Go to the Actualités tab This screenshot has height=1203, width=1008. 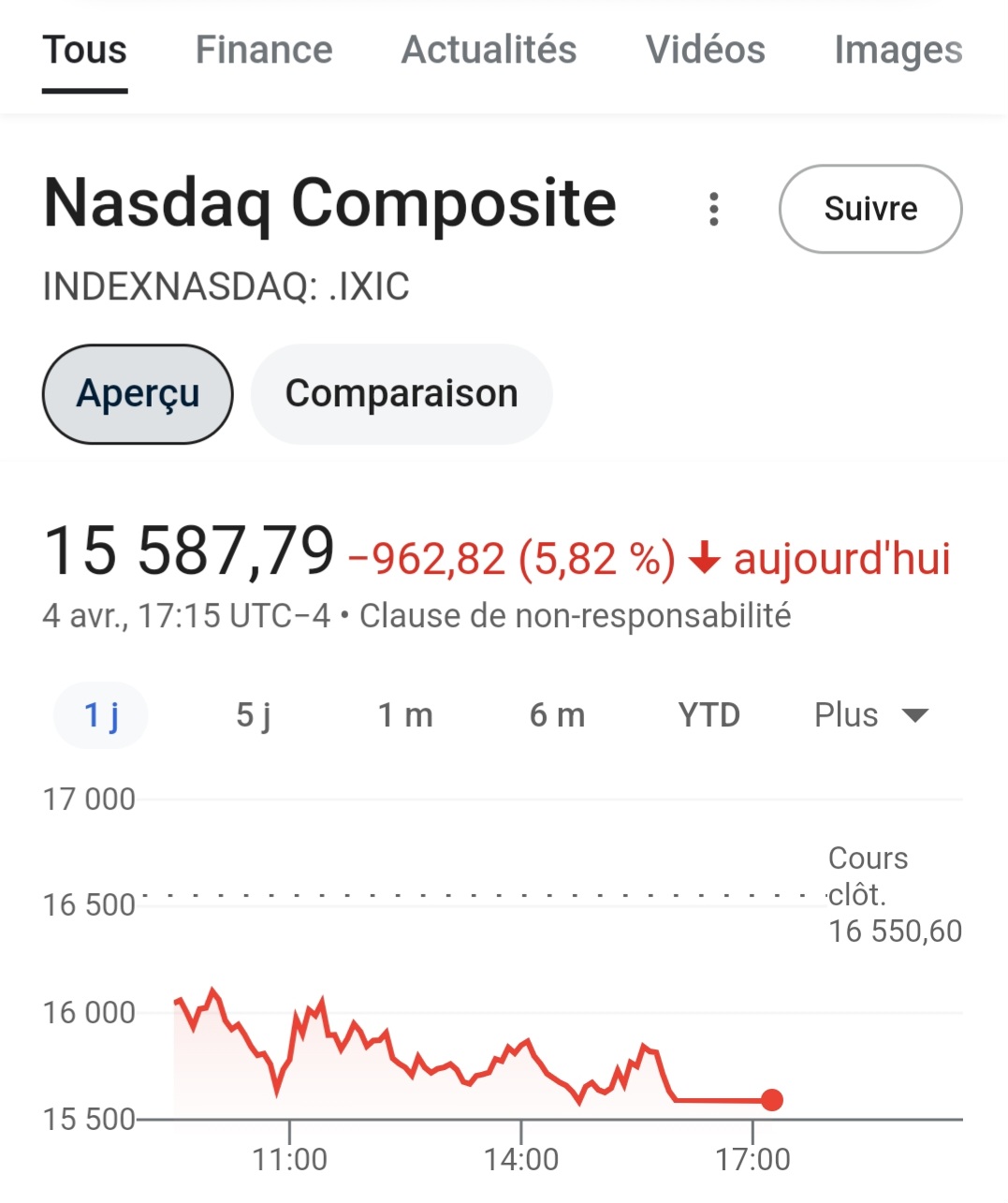[x=489, y=51]
